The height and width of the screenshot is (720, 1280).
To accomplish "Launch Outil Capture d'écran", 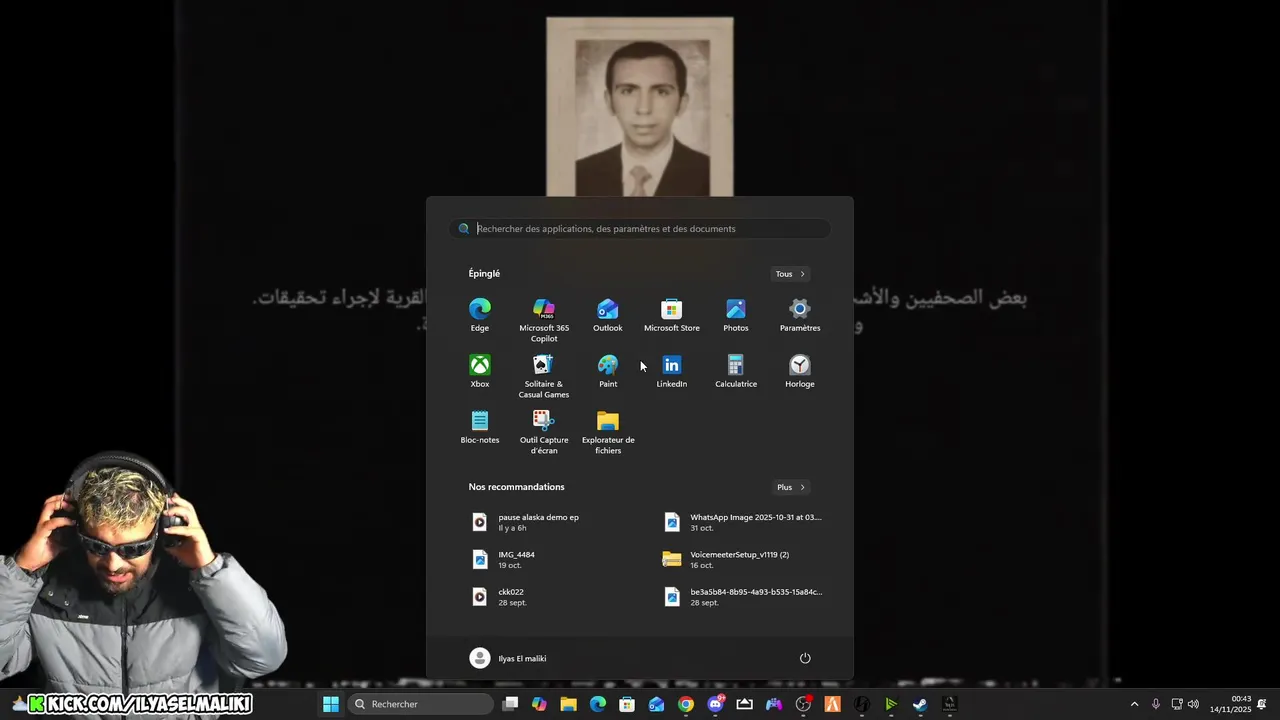I will coord(544,432).
